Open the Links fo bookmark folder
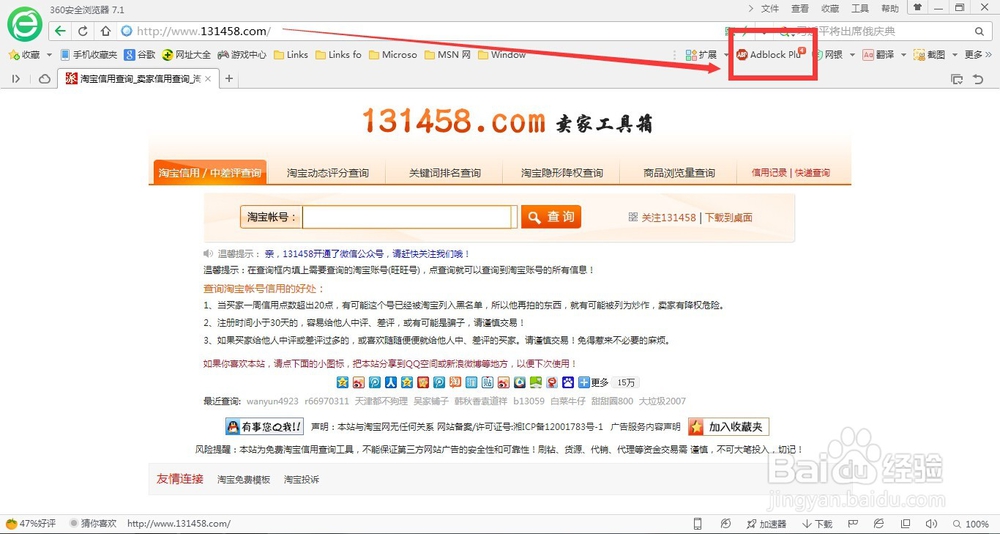 tap(339, 55)
